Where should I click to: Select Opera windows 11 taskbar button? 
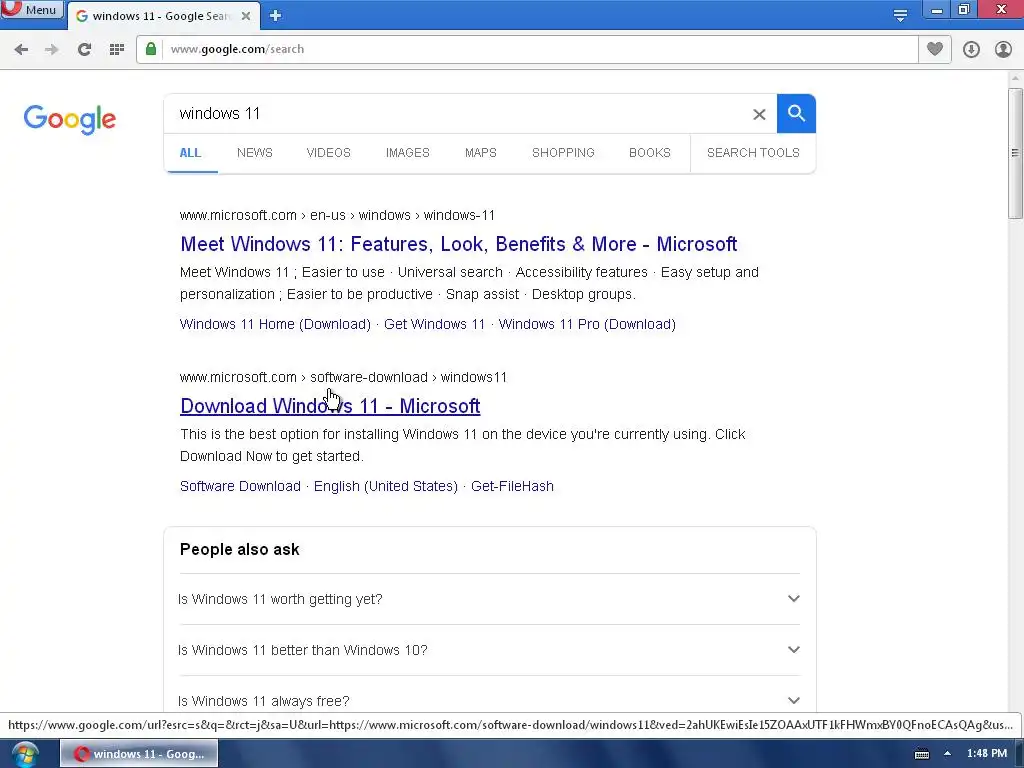coord(139,754)
